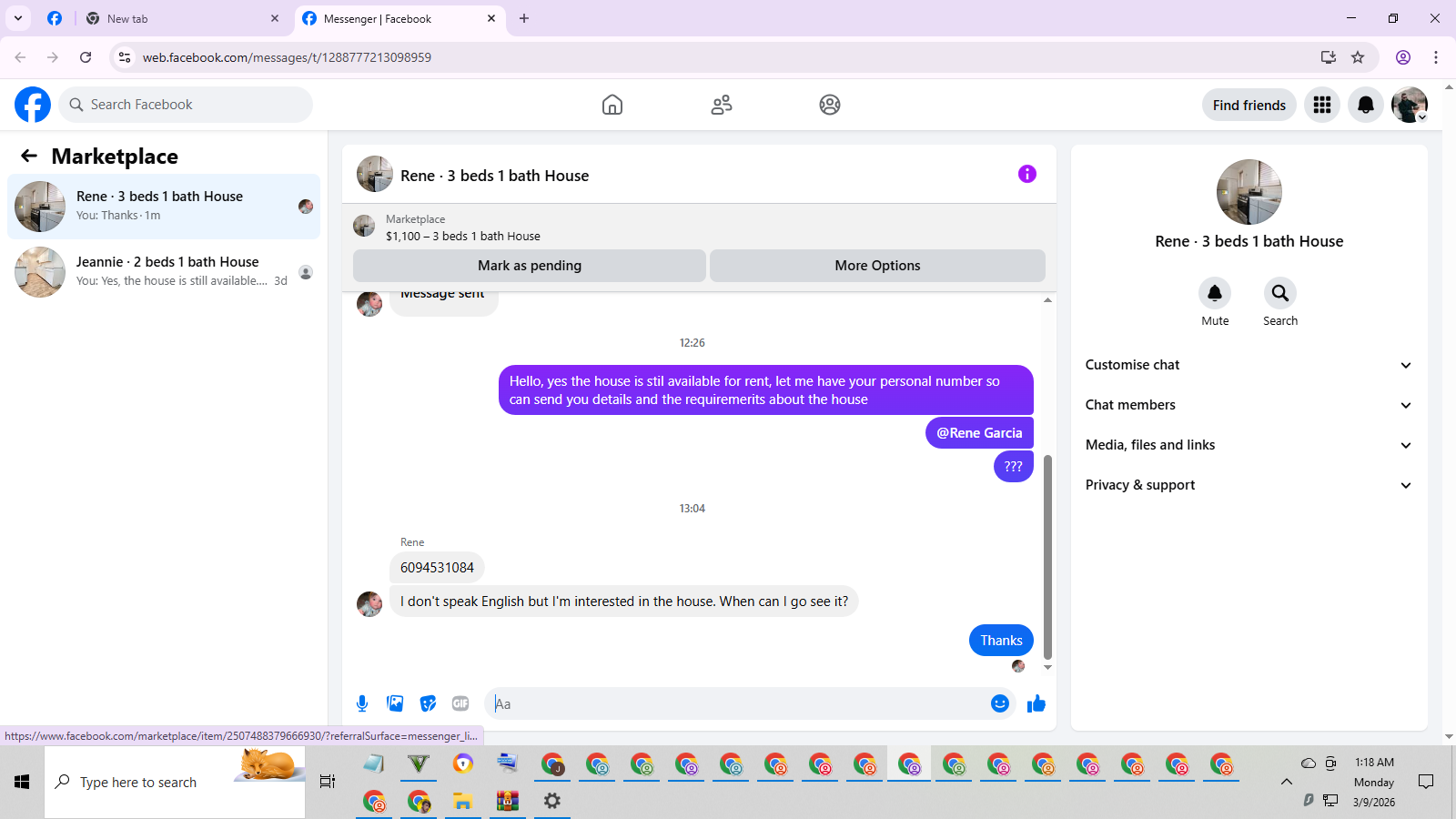Open the Chrome three-dot menu
This screenshot has height=819, width=1456.
(x=1436, y=57)
